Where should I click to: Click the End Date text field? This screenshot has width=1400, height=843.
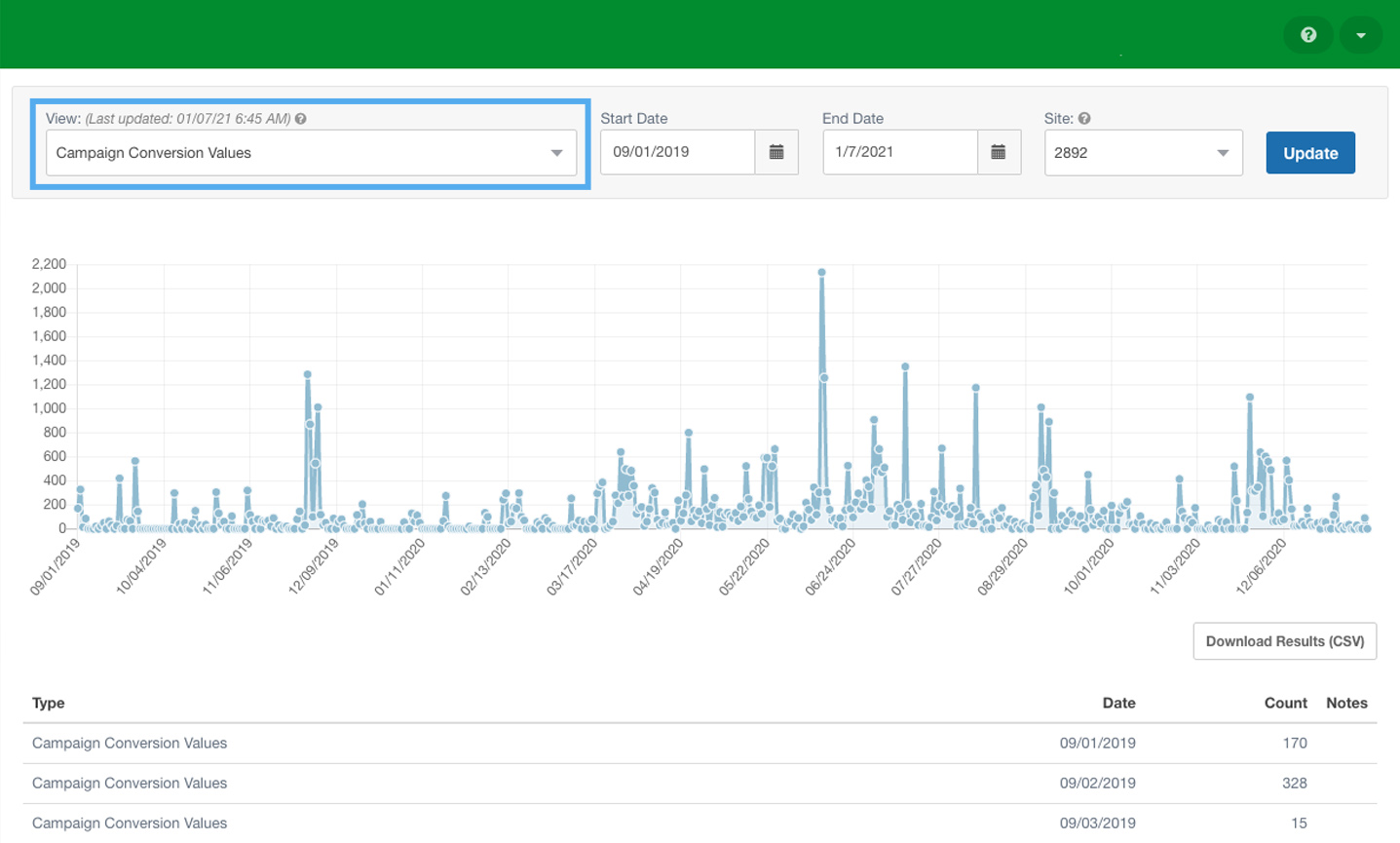click(x=899, y=152)
